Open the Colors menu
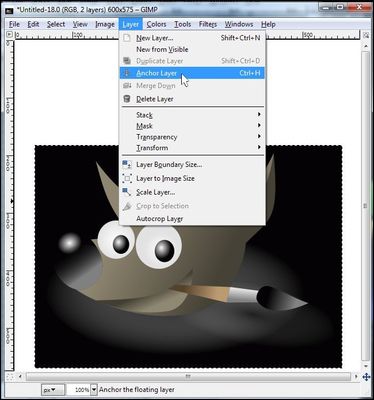 (x=156, y=24)
